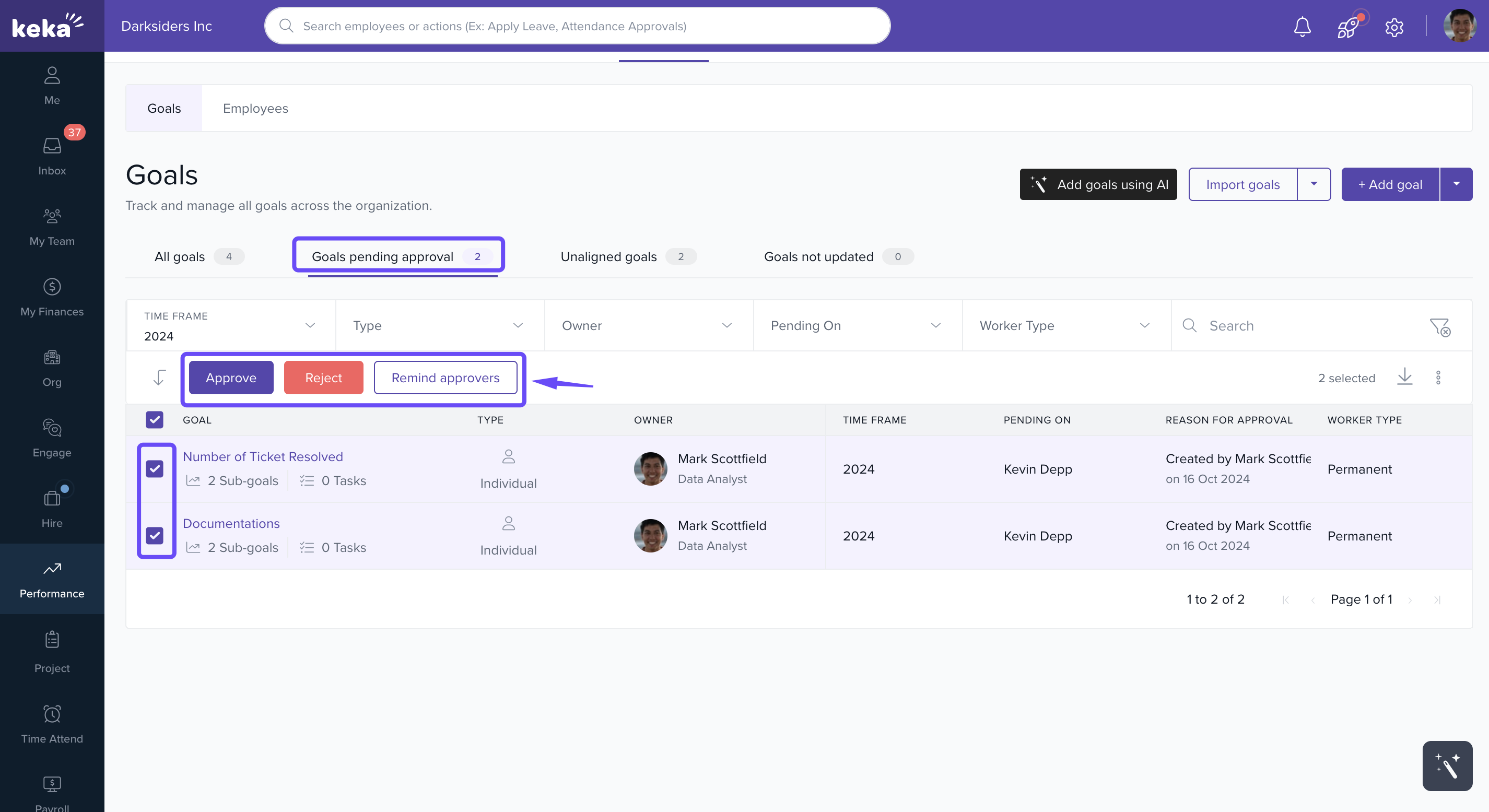This screenshot has width=1489, height=812.
Task: Open Engage section in sidebar
Action: click(x=52, y=438)
